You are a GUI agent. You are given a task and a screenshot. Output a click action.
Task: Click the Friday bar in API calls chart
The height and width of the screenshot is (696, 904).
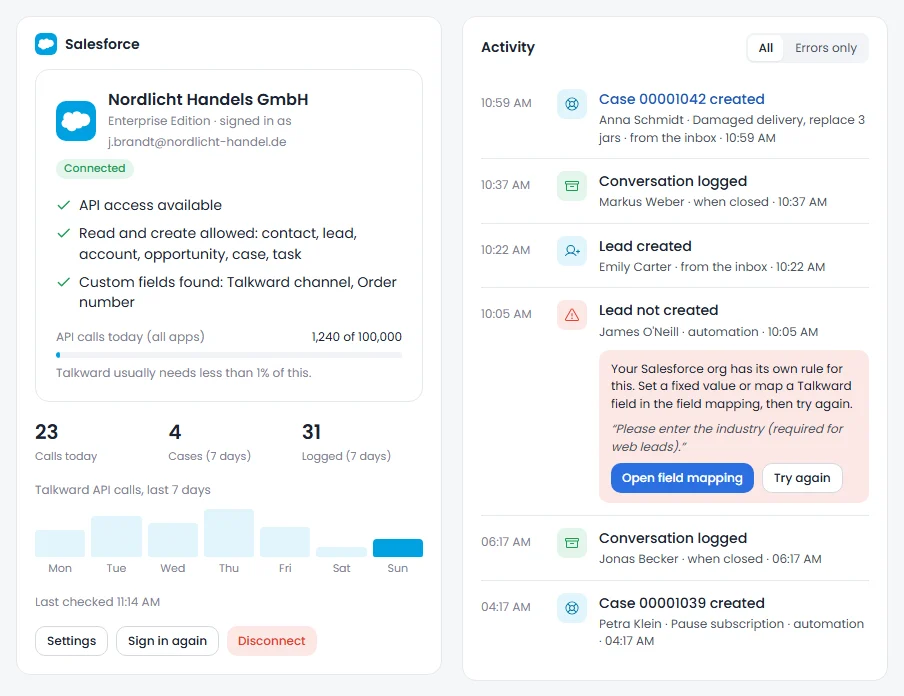point(285,541)
